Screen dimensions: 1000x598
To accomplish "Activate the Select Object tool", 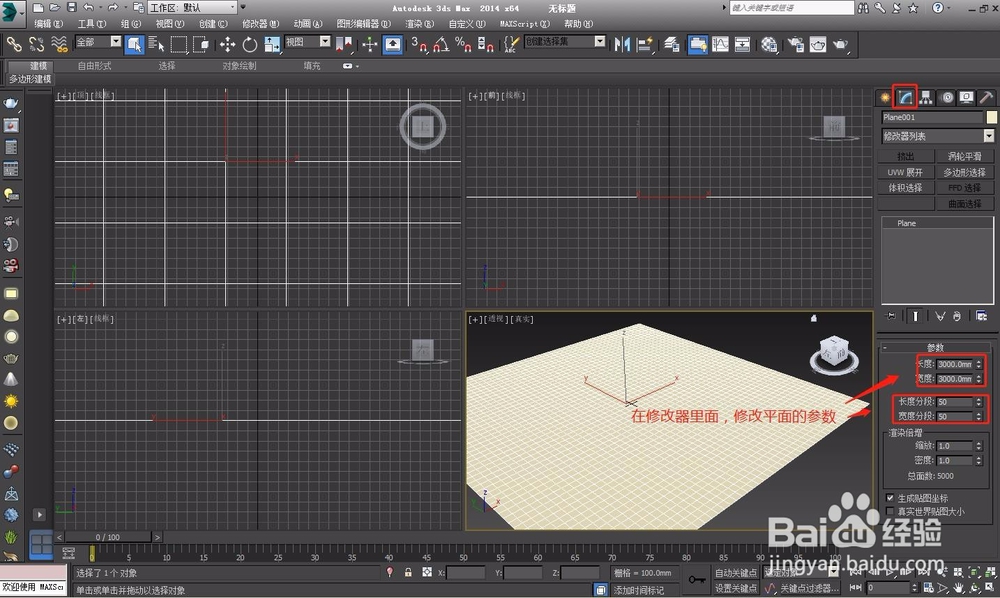I will pyautogui.click(x=134, y=44).
